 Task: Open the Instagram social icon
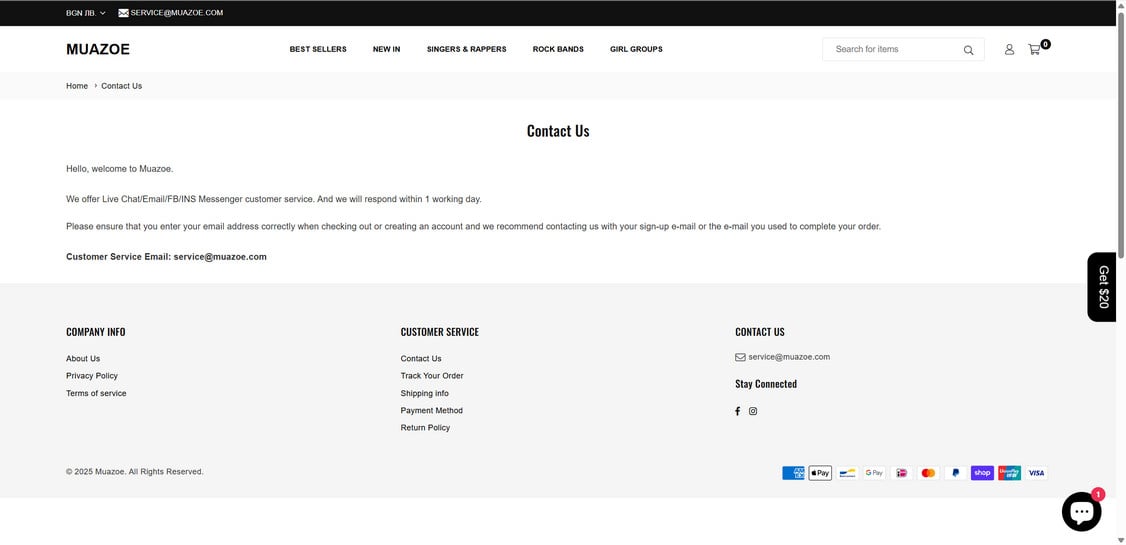[753, 411]
